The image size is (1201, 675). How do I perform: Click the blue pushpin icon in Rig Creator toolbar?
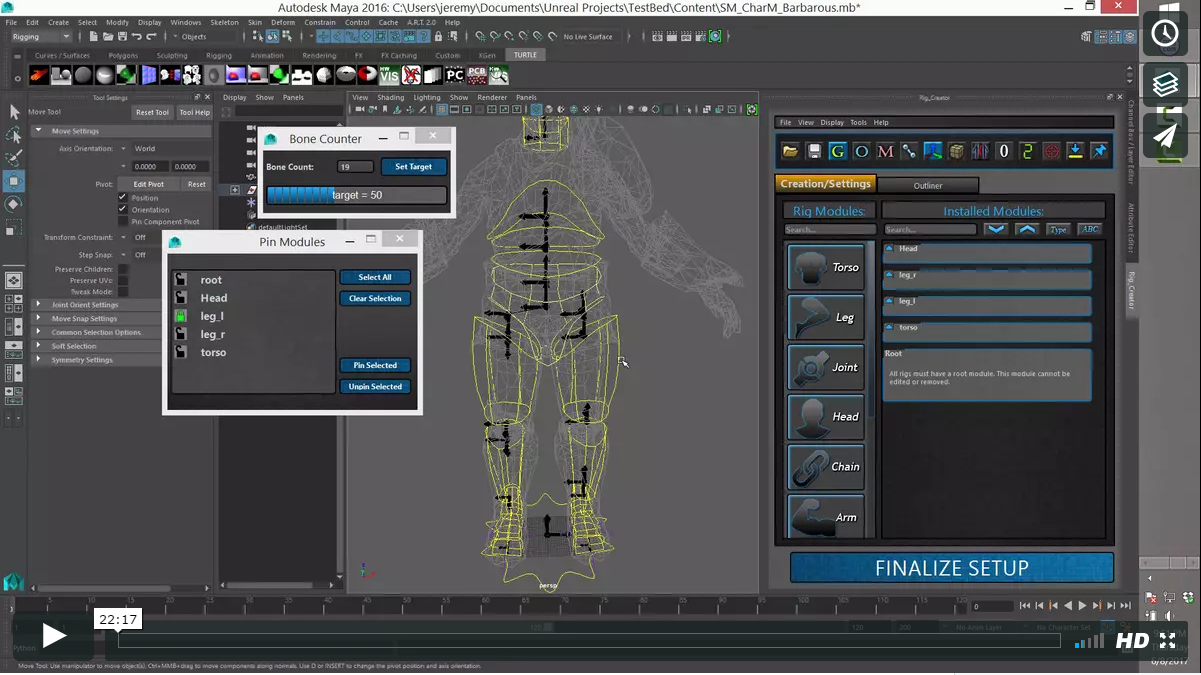click(1099, 151)
